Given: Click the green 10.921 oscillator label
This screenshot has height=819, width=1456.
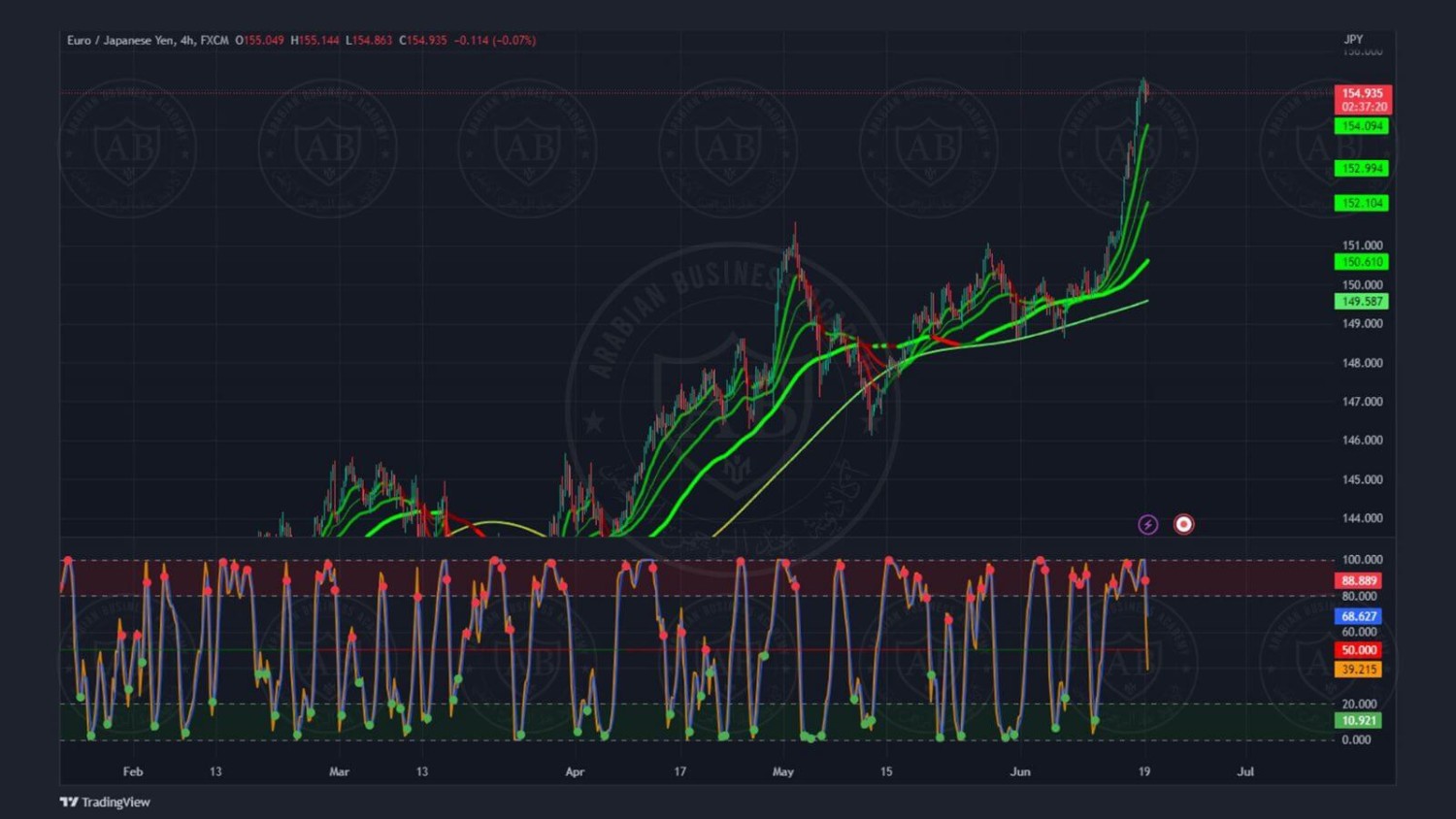Looking at the screenshot, I should tap(1359, 720).
